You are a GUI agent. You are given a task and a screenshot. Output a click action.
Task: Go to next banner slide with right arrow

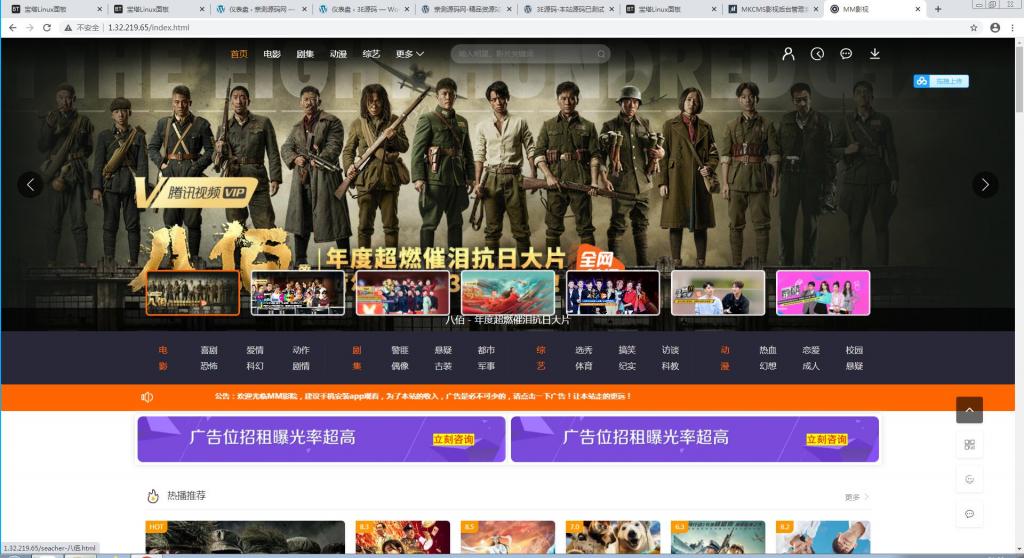[x=985, y=184]
